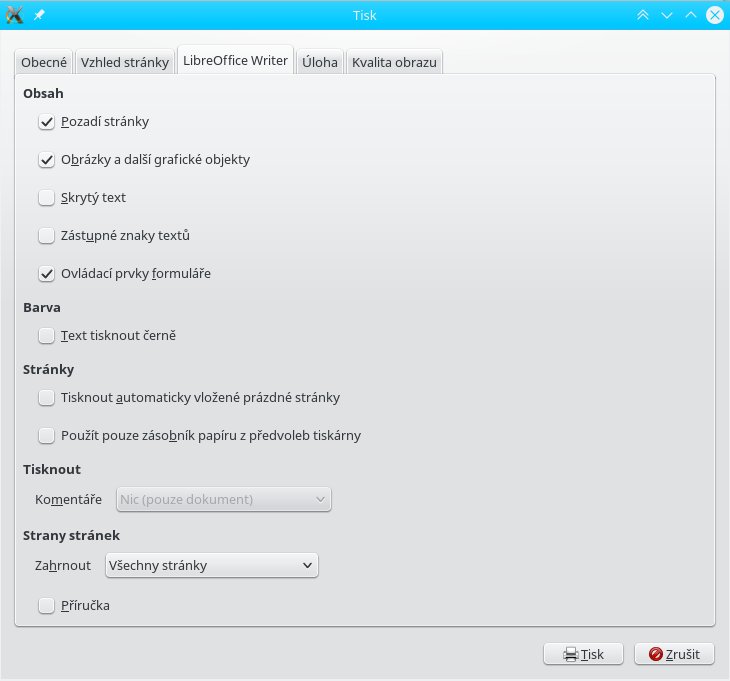This screenshot has width=730, height=681.
Task: Click the Obsah section heading
Action: tap(43, 93)
